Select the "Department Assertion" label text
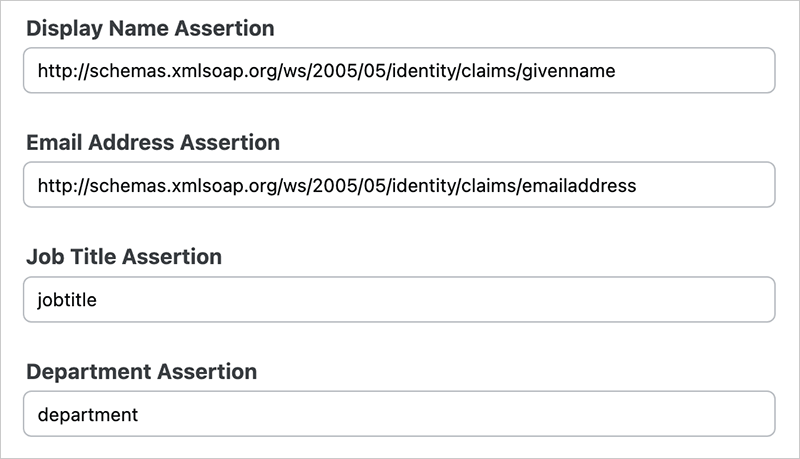The width and height of the screenshot is (800, 459). [x=141, y=372]
